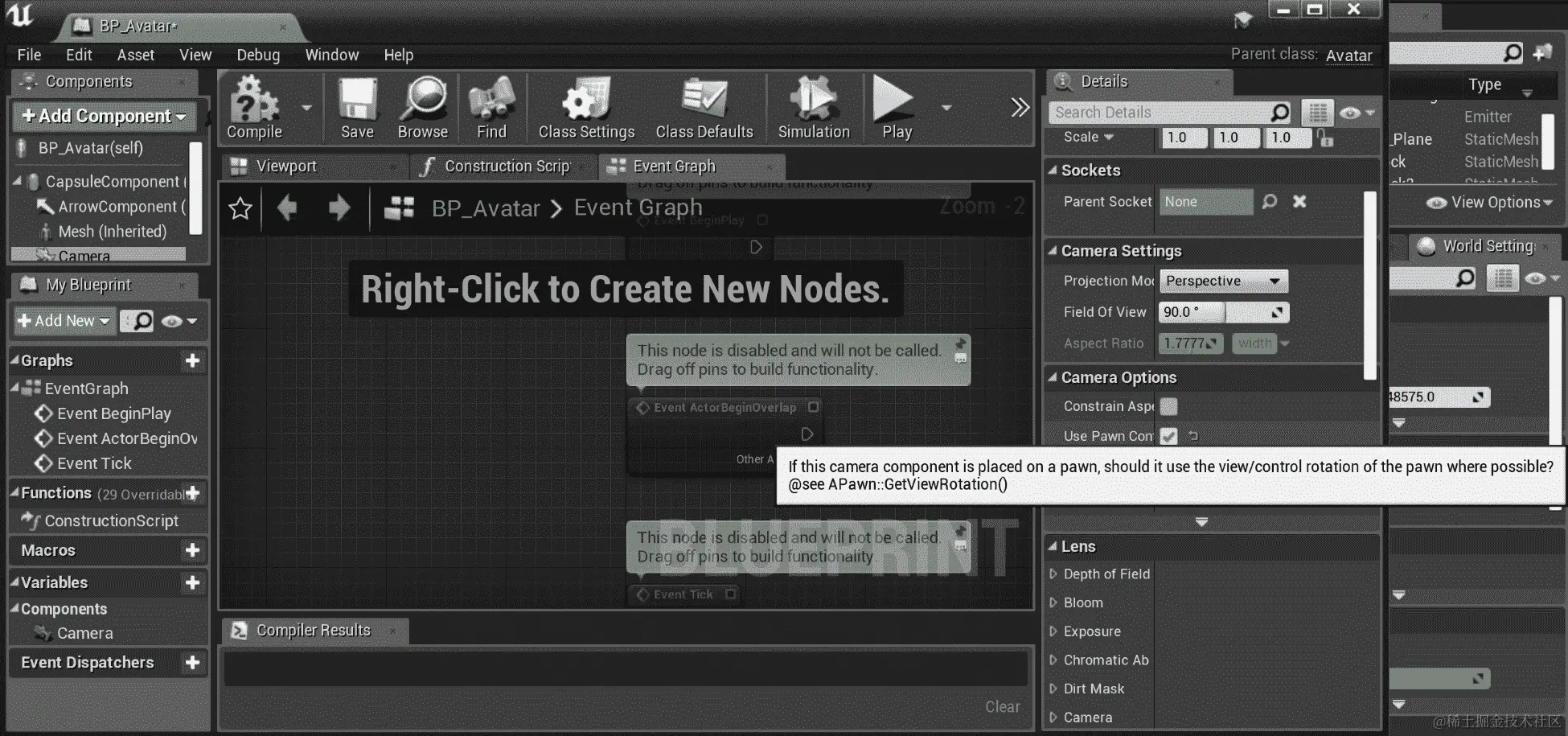Screen dimensions: 1568x736
Task: Open View Options in the background window
Action: 1489,203
